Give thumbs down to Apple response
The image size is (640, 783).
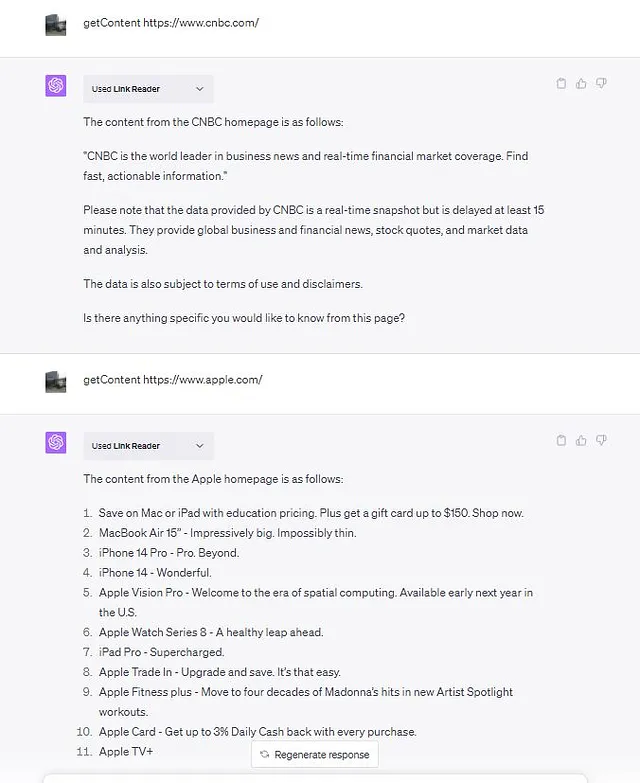(x=601, y=440)
